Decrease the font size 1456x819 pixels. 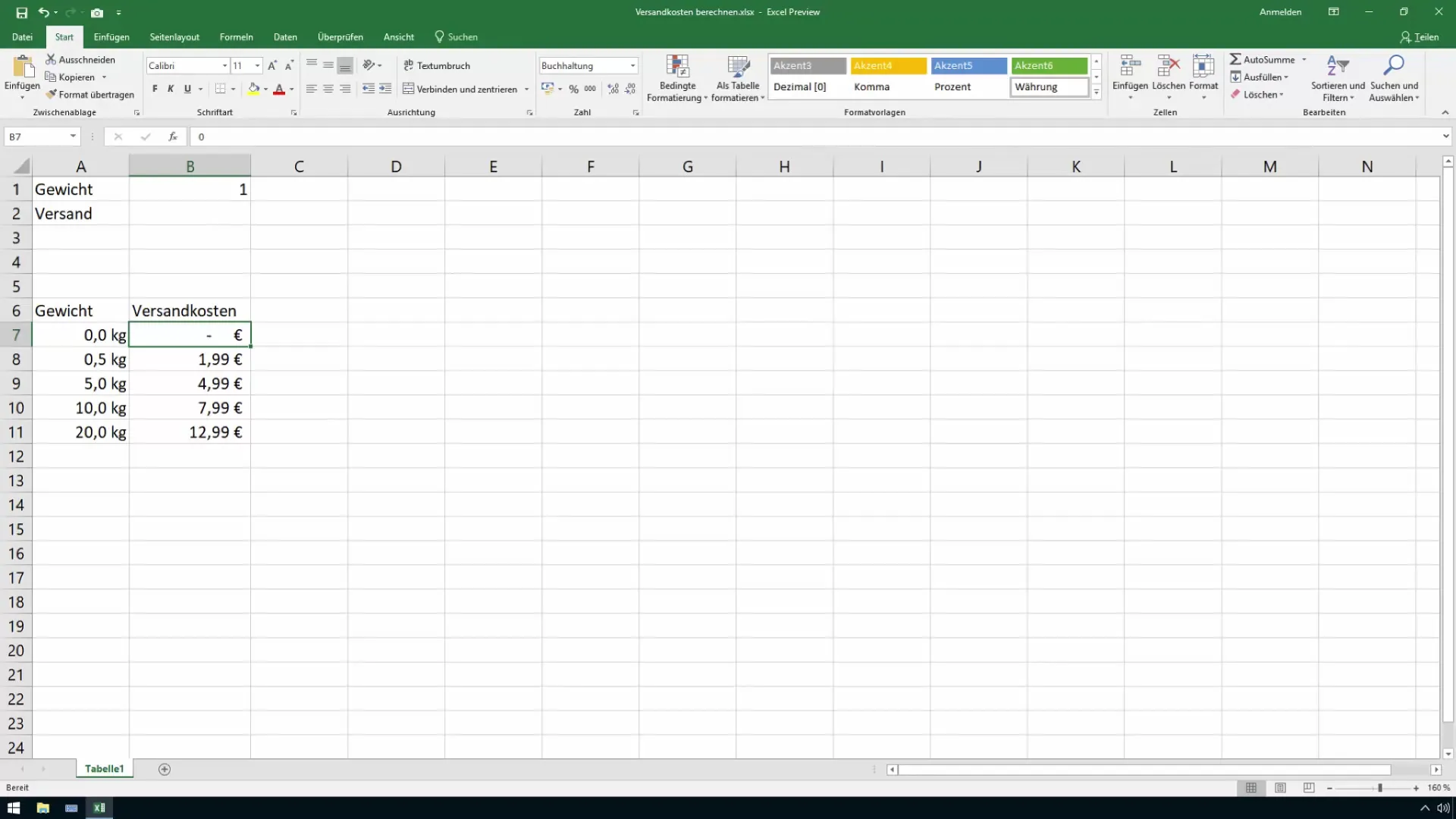point(289,66)
